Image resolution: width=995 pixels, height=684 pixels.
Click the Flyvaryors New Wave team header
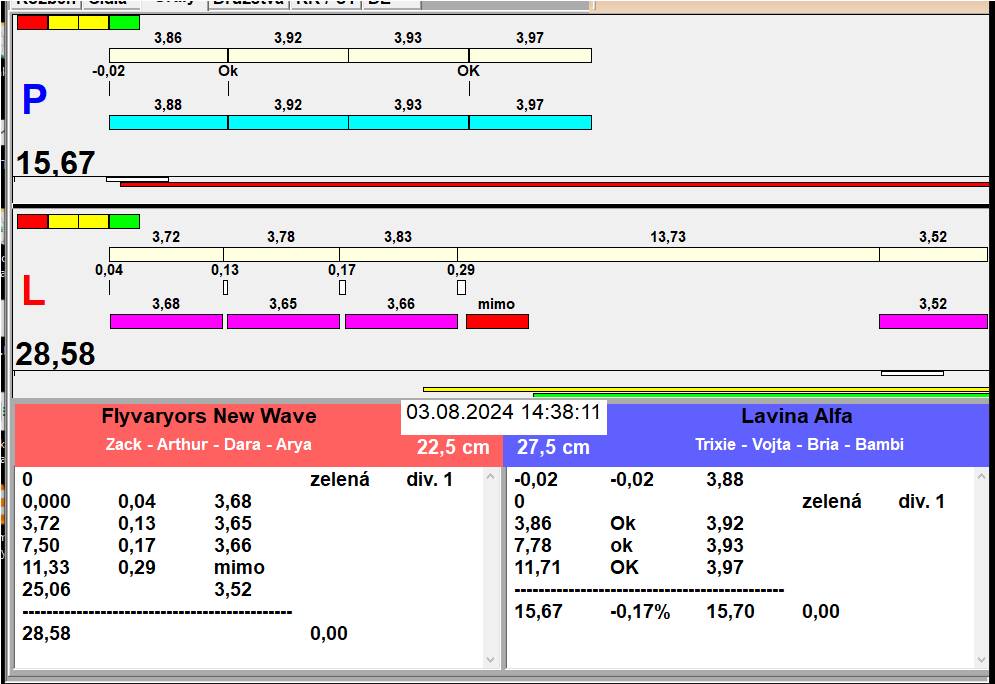(x=209, y=417)
